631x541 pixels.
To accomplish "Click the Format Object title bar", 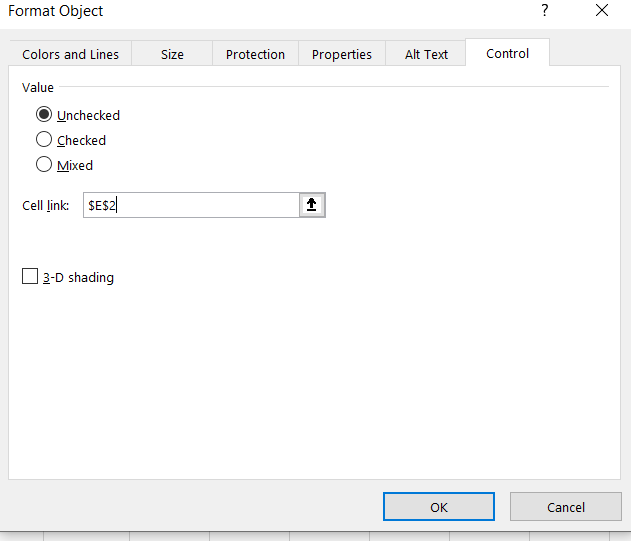I will (250, 11).
